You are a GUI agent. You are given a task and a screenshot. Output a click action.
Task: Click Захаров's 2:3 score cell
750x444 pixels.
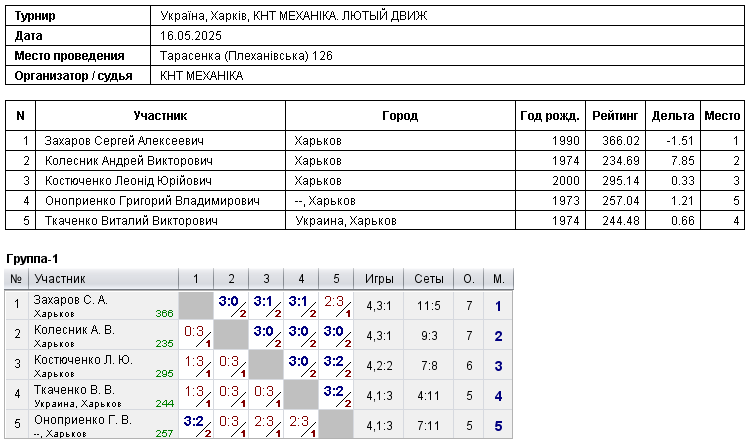(336, 305)
